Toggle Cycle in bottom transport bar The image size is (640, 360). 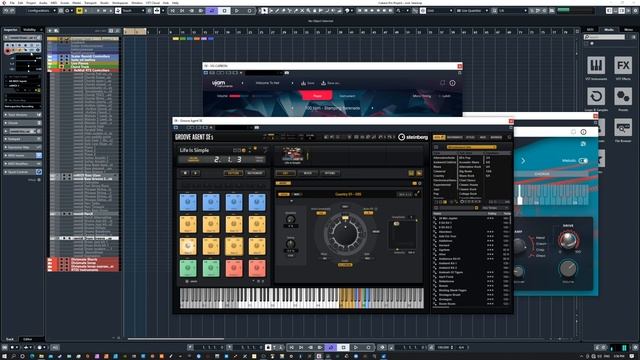(331, 347)
